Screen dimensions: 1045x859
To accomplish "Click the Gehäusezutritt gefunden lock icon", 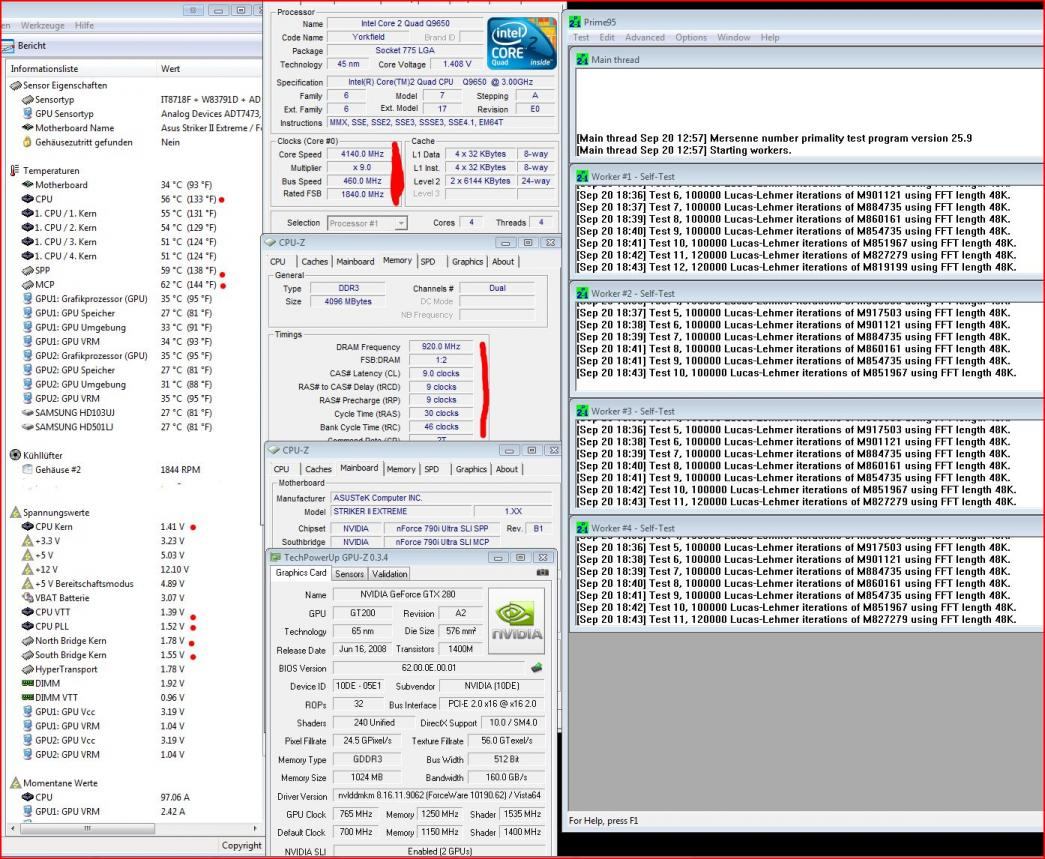I will click(27, 142).
